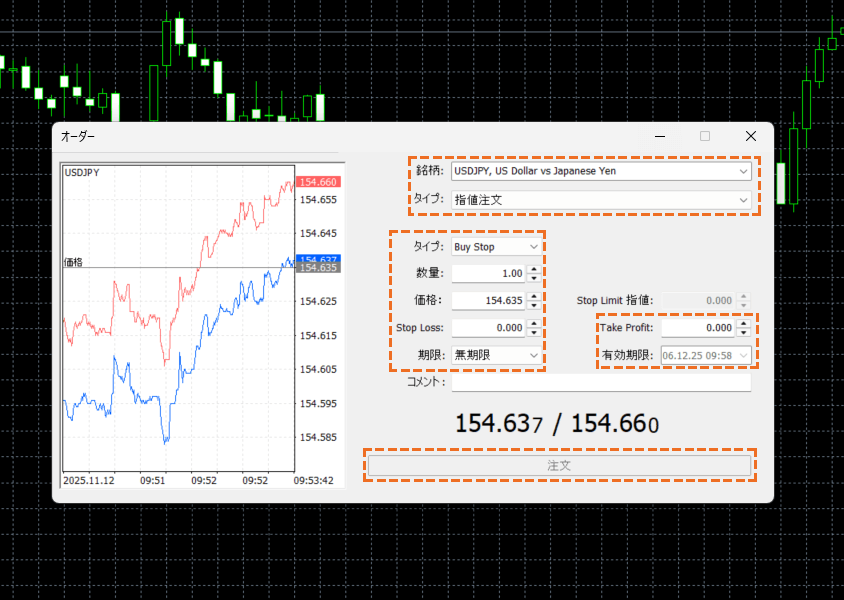844x600 pixels.
Task: Open the 銘柄 symbol dropdown
Action: click(600, 172)
